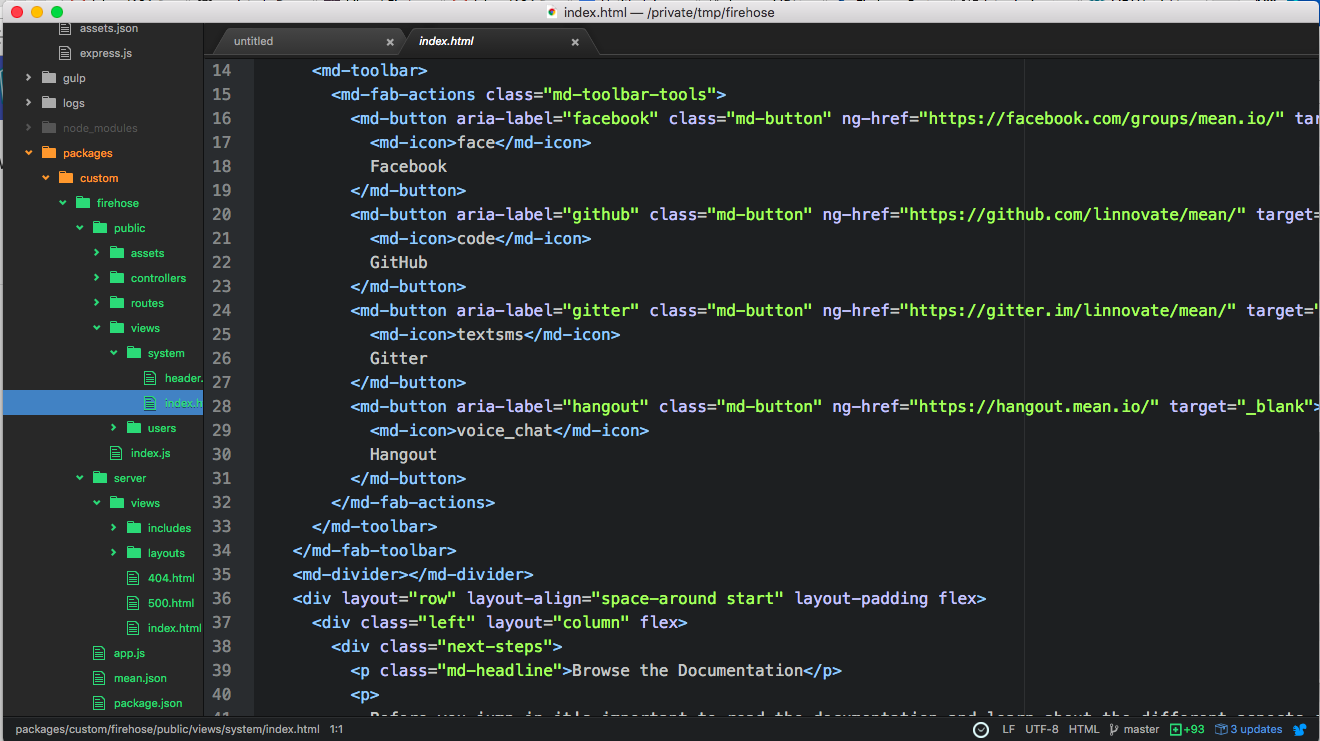
Task: Click the text 'Hangout' on line 30
Action: [x=403, y=454]
